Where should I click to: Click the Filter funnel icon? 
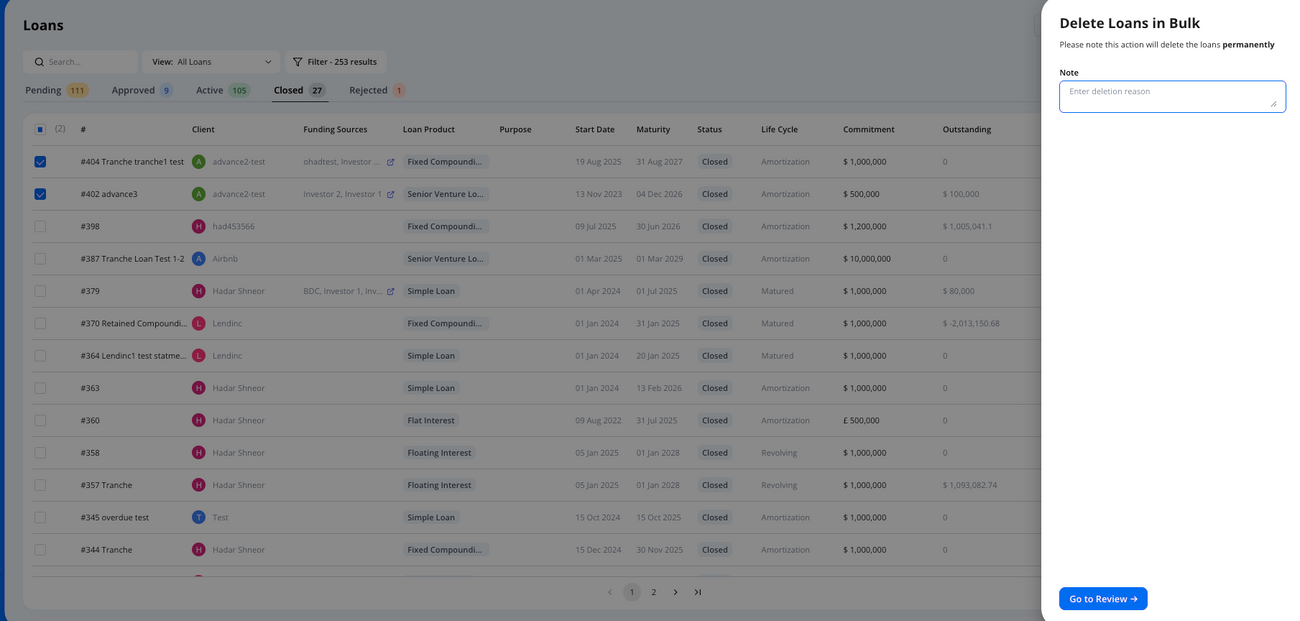click(297, 61)
